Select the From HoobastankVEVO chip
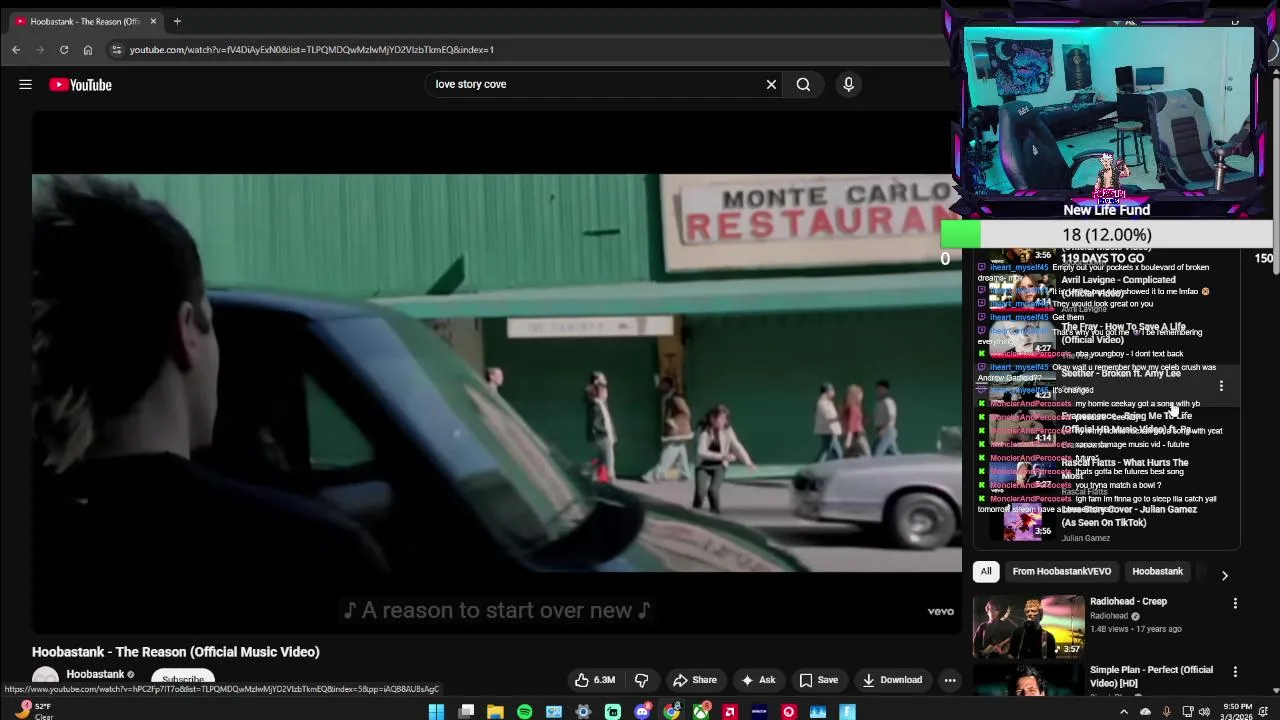Screen dimensions: 1280x720 1061,571
